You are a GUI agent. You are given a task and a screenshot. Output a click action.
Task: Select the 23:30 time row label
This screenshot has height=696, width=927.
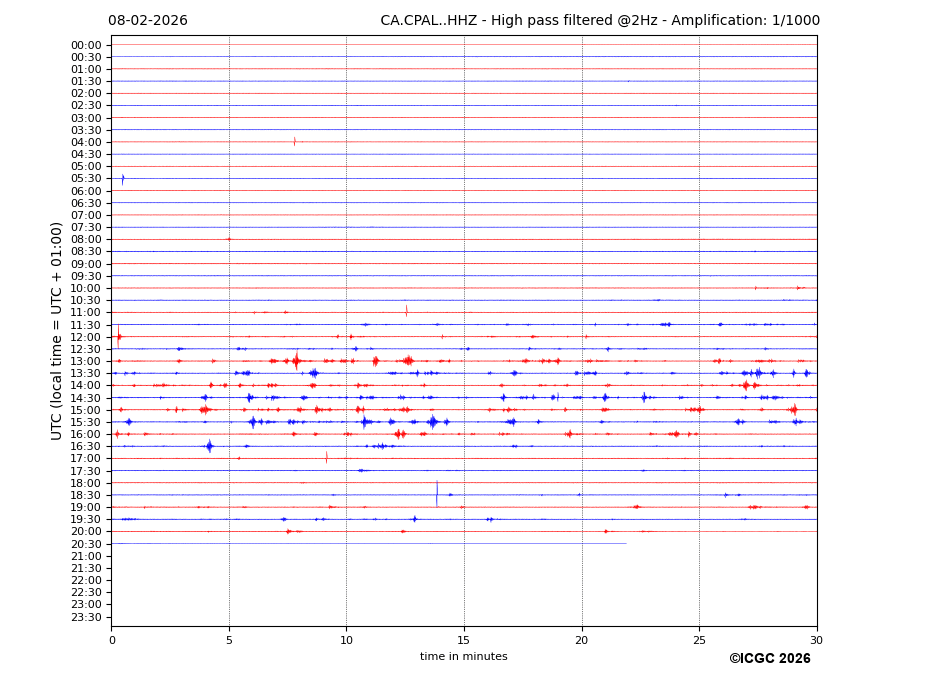tap(86, 617)
